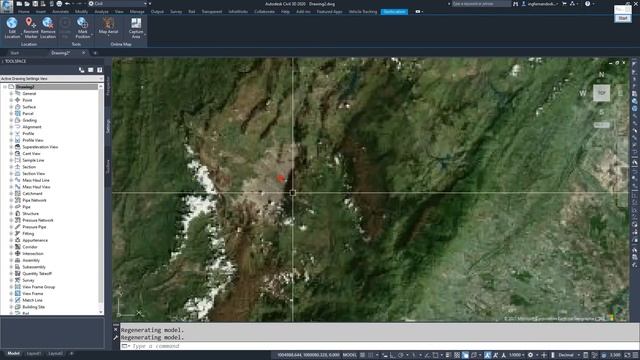Click the command line input field
The height and width of the screenshot is (360, 640).
tap(380, 346)
